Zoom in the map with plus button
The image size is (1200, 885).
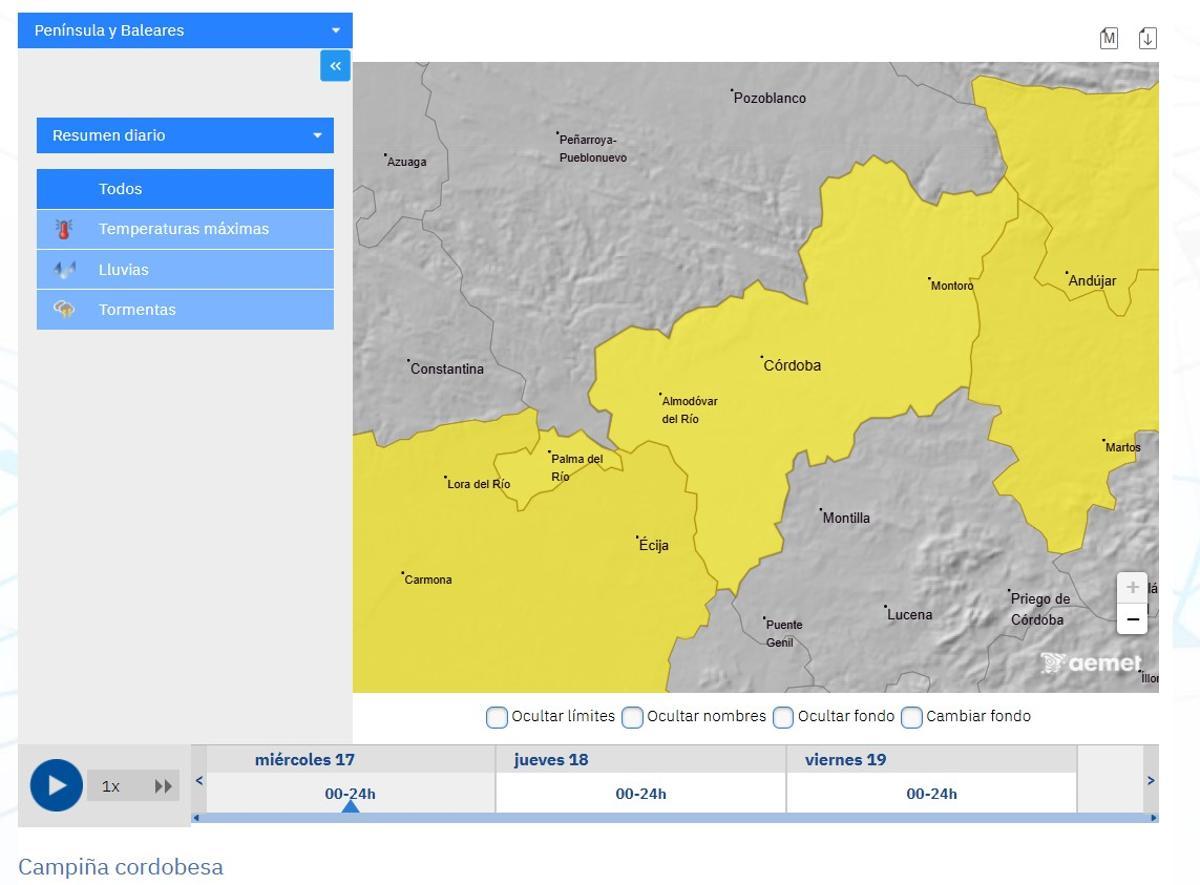tap(1132, 588)
